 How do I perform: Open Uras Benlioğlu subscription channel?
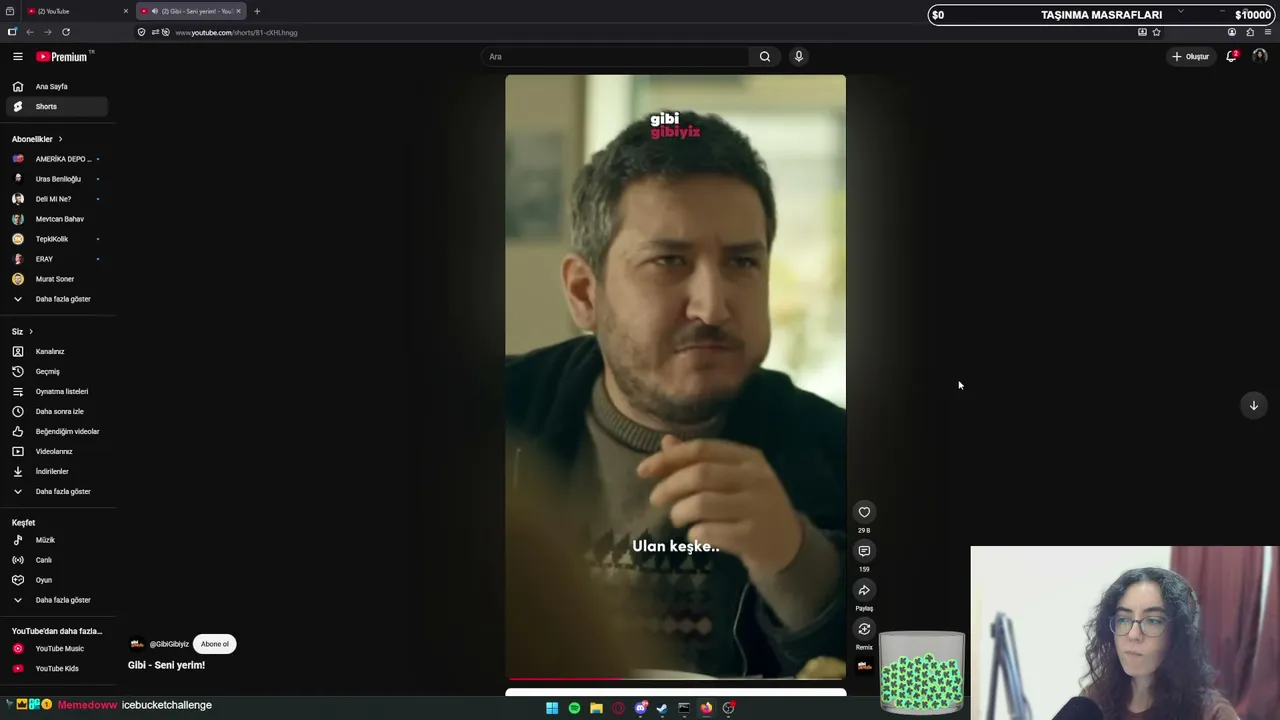[56, 179]
